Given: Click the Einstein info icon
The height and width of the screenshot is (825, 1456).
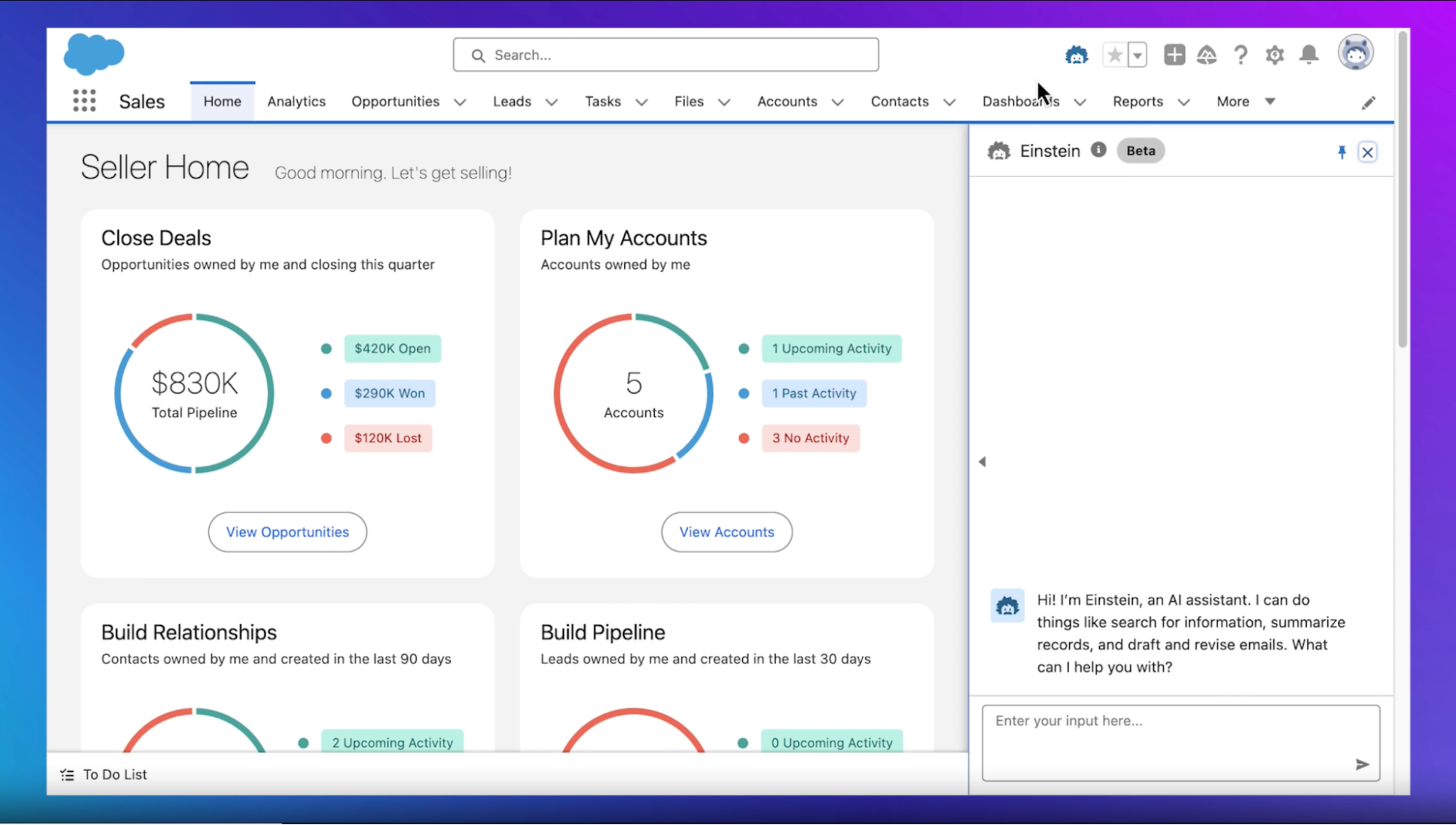Looking at the screenshot, I should [x=1098, y=150].
